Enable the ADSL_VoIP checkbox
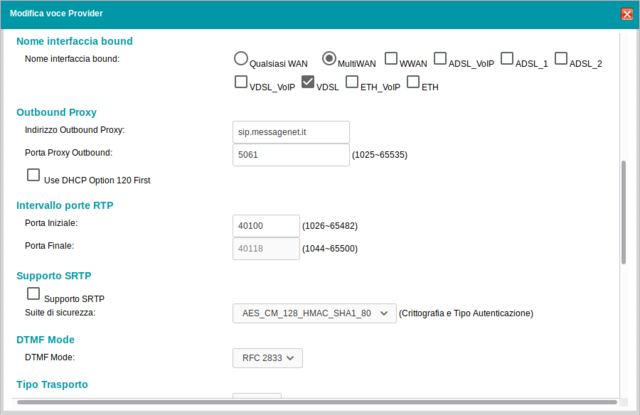The image size is (640, 415). [440, 58]
